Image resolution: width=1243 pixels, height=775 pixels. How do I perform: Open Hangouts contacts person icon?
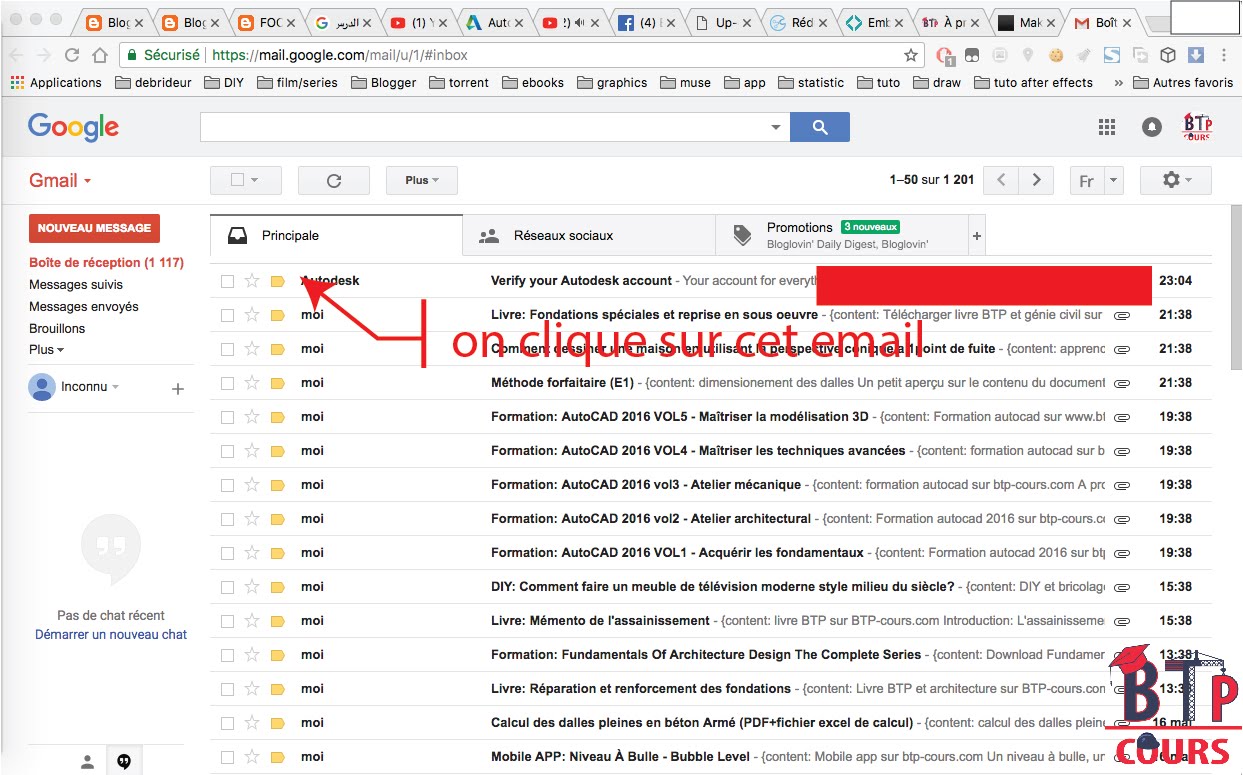coord(87,762)
